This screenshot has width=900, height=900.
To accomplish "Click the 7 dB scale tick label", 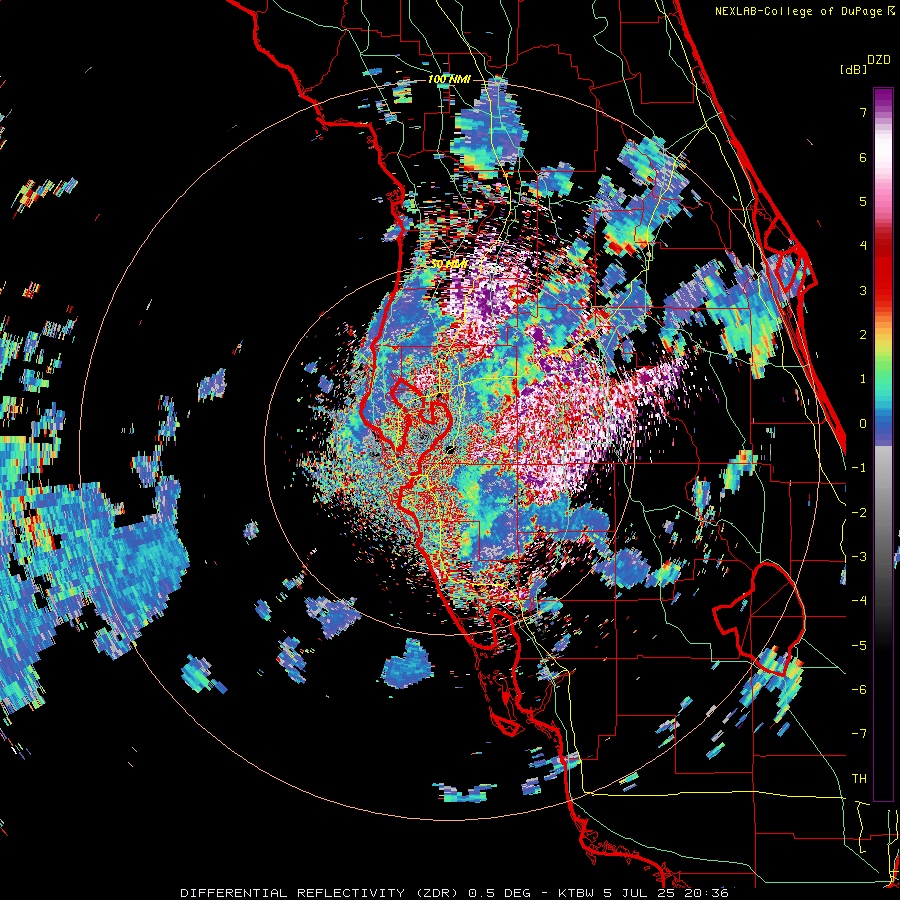I will tap(863, 112).
